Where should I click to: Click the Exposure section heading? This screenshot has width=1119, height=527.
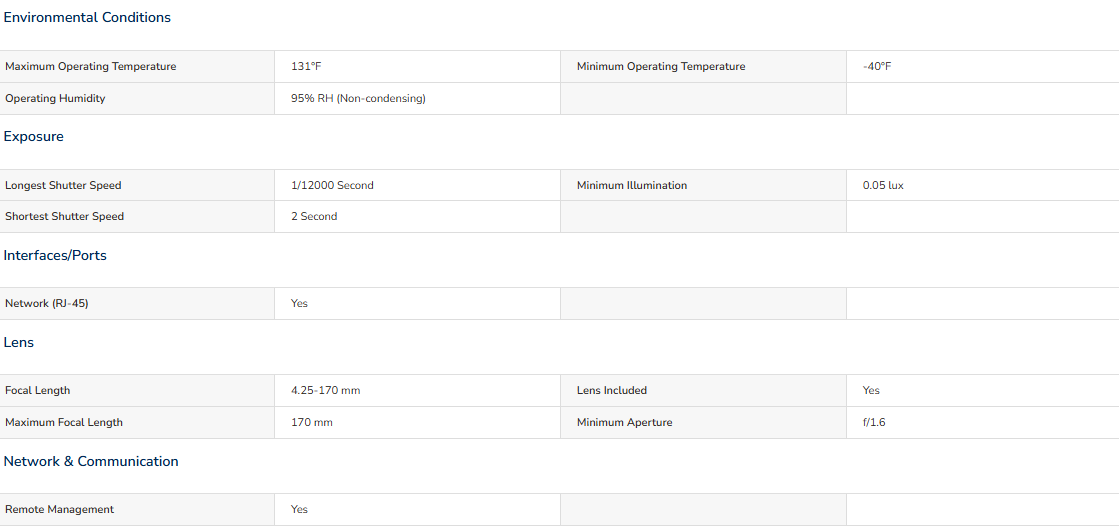[x=34, y=136]
